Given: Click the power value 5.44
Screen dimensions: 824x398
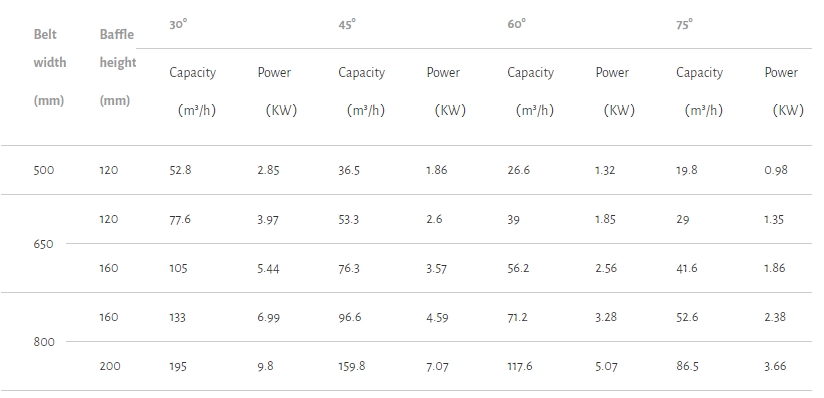Looking at the screenshot, I should 269,268.
